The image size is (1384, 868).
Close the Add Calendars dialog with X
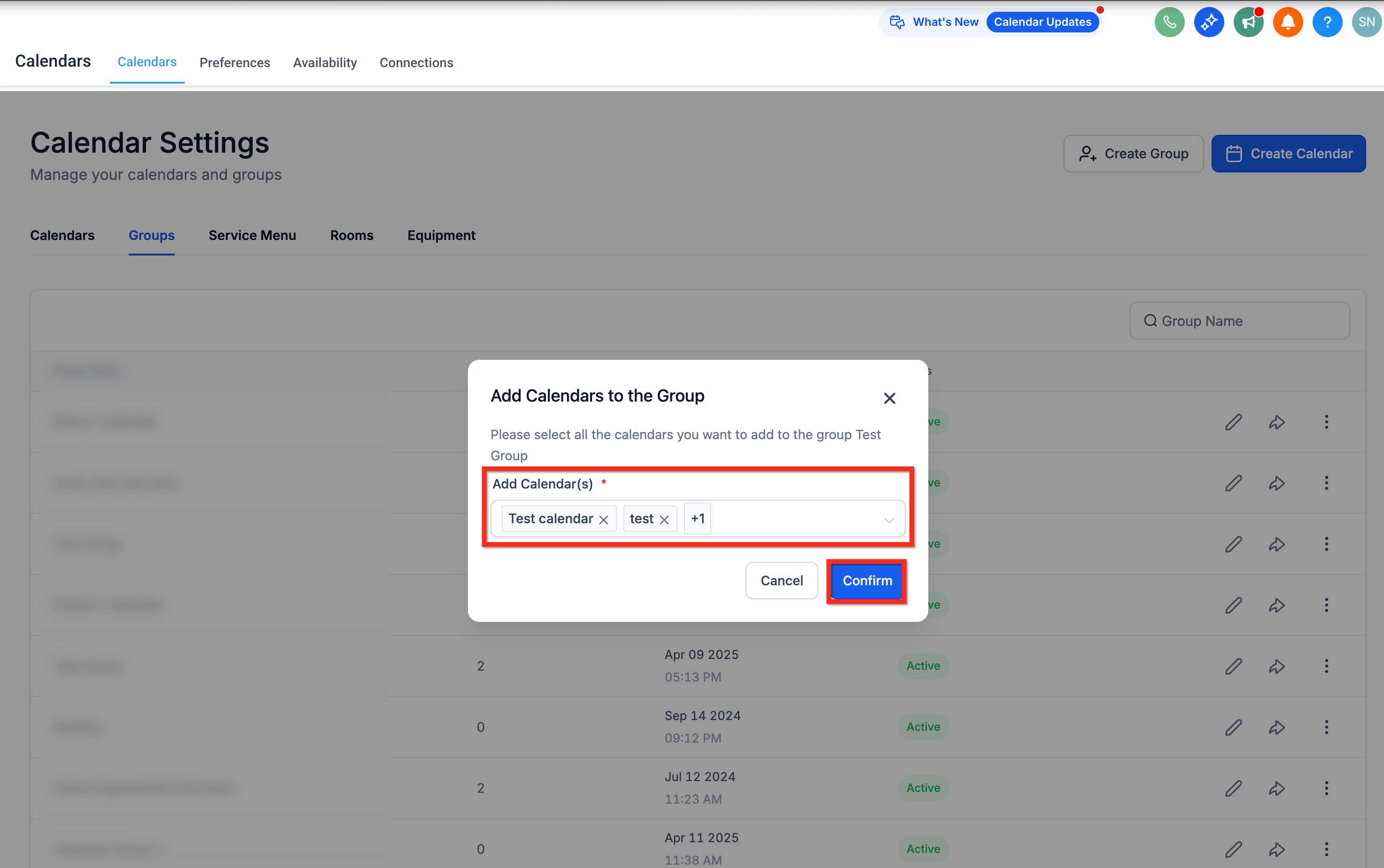889,398
